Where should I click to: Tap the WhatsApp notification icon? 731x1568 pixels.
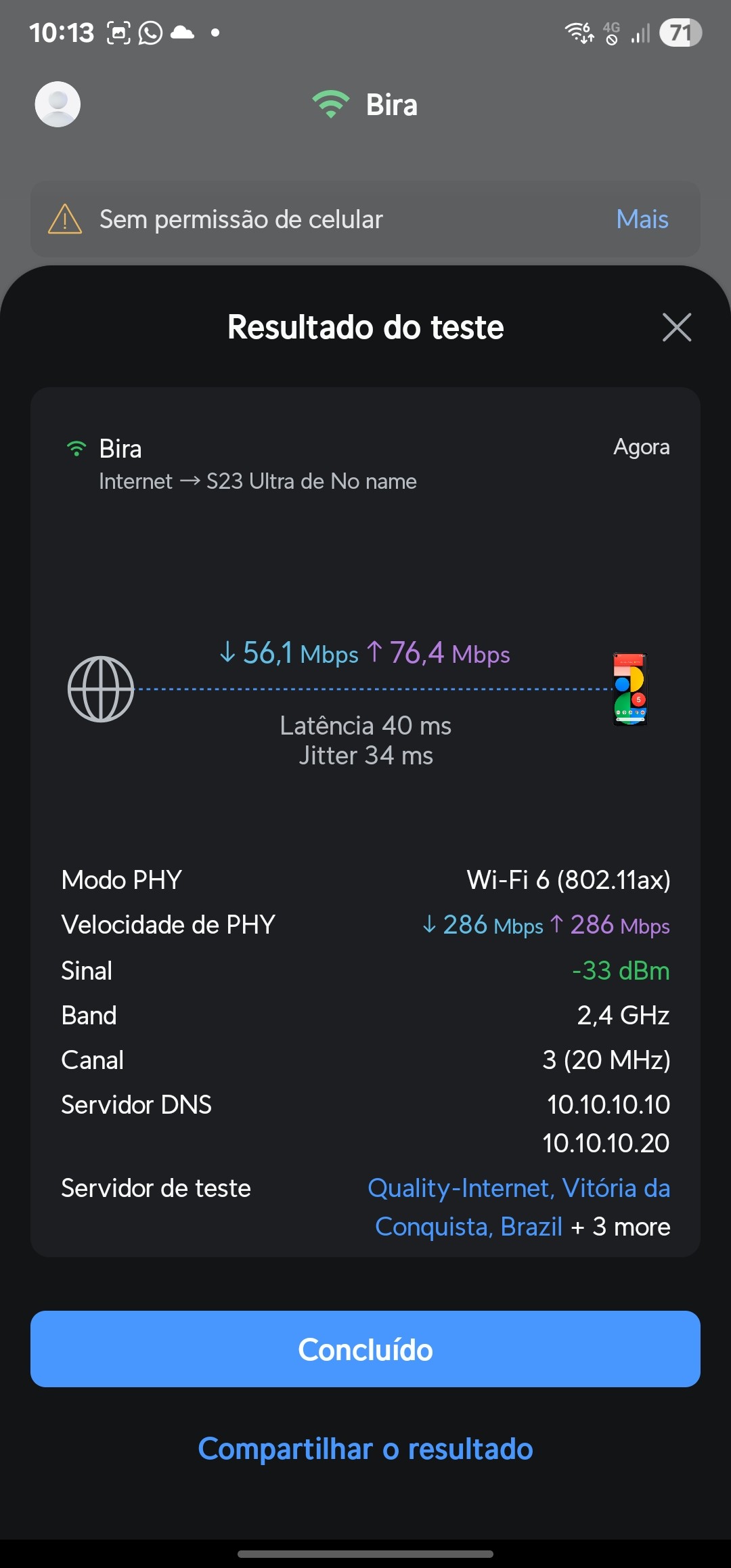(x=150, y=32)
